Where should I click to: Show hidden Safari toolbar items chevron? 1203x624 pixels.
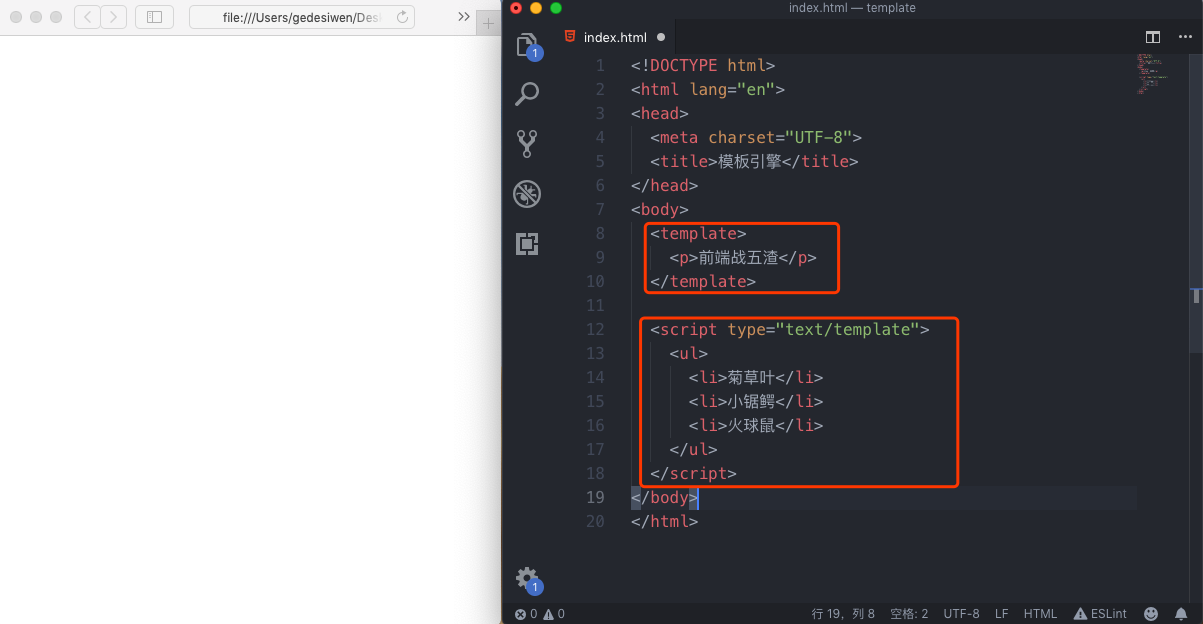tap(463, 17)
